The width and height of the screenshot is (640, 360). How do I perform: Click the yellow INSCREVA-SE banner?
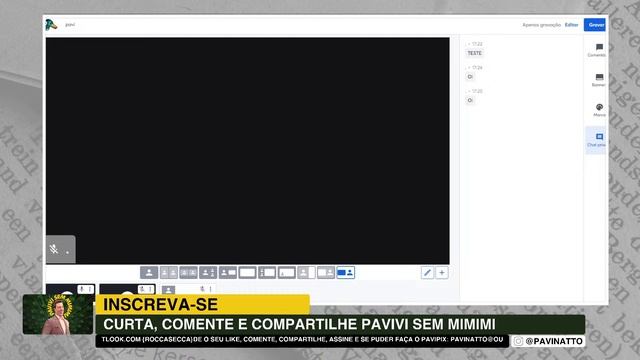(x=203, y=304)
